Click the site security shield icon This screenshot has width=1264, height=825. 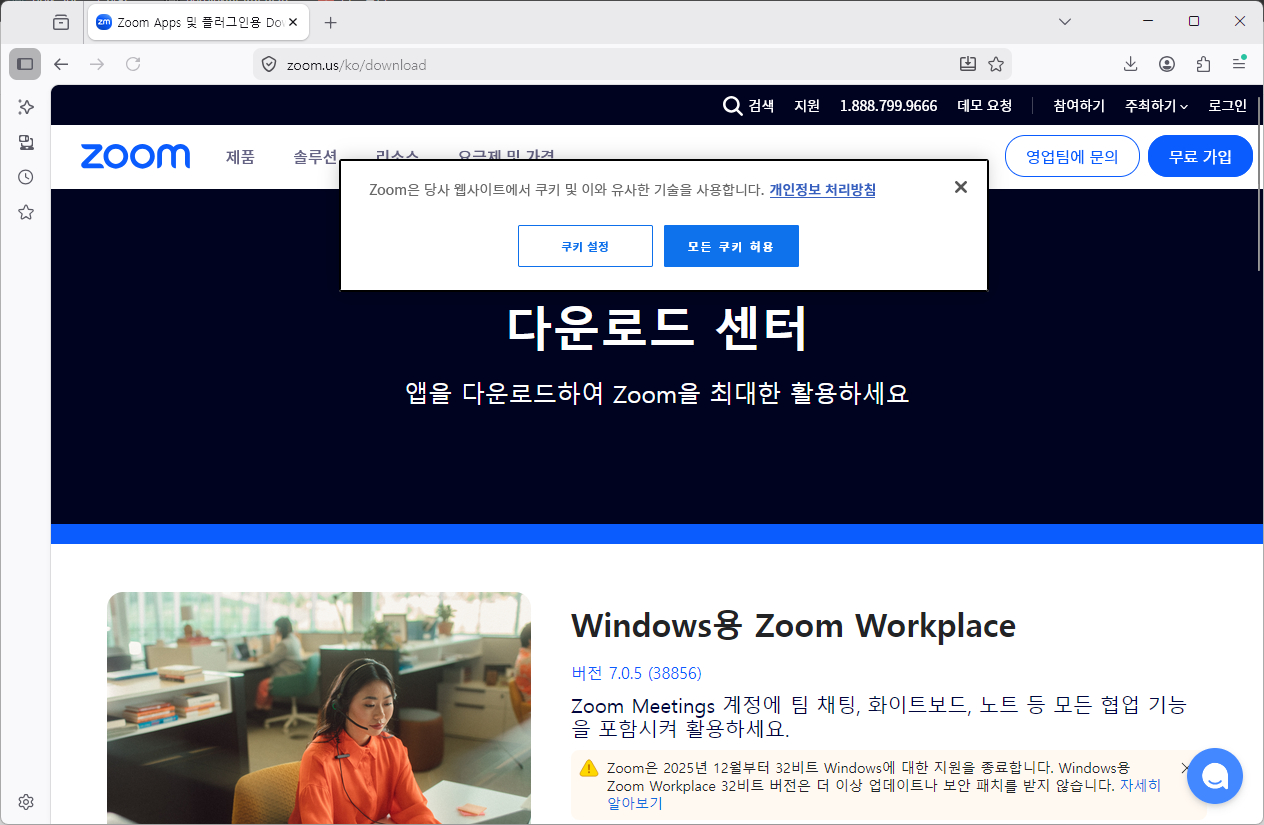coord(268,65)
